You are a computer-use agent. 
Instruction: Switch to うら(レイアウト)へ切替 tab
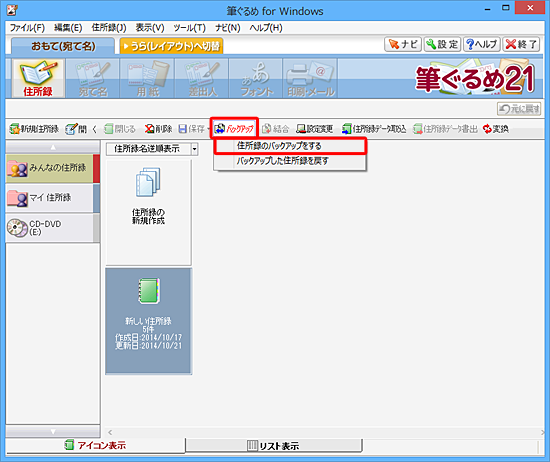tap(171, 46)
